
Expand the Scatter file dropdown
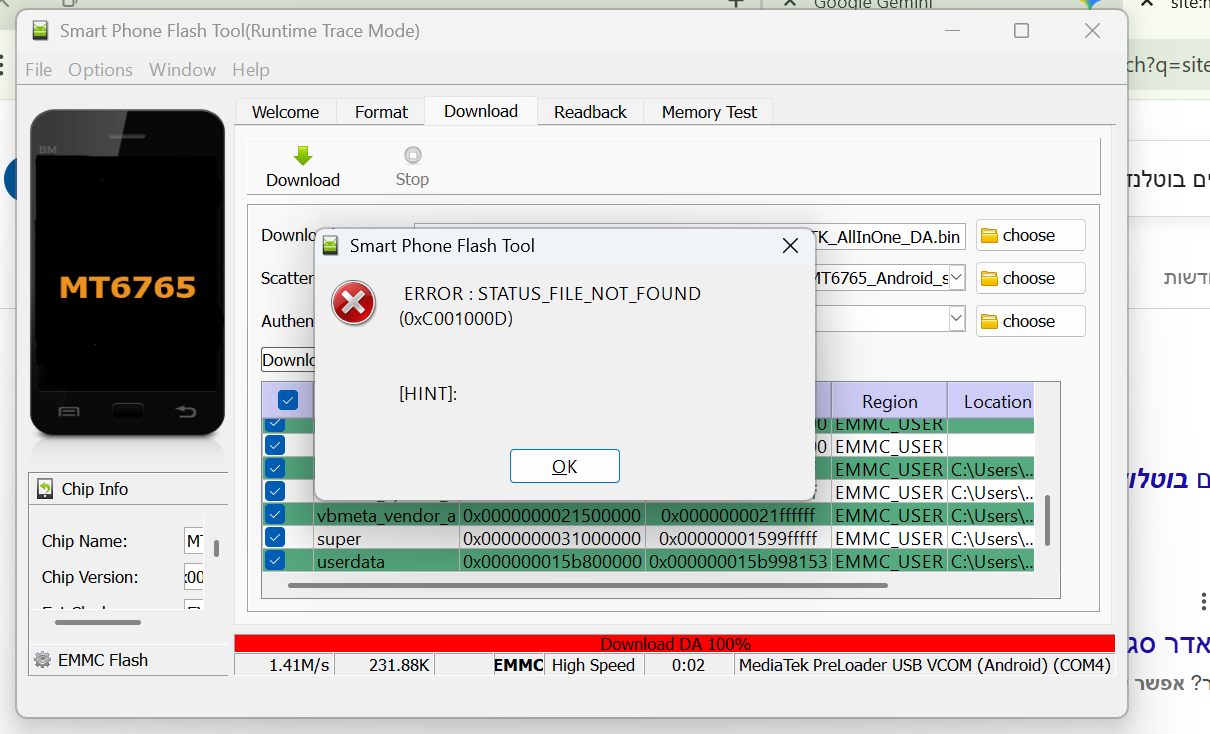pyautogui.click(x=956, y=277)
